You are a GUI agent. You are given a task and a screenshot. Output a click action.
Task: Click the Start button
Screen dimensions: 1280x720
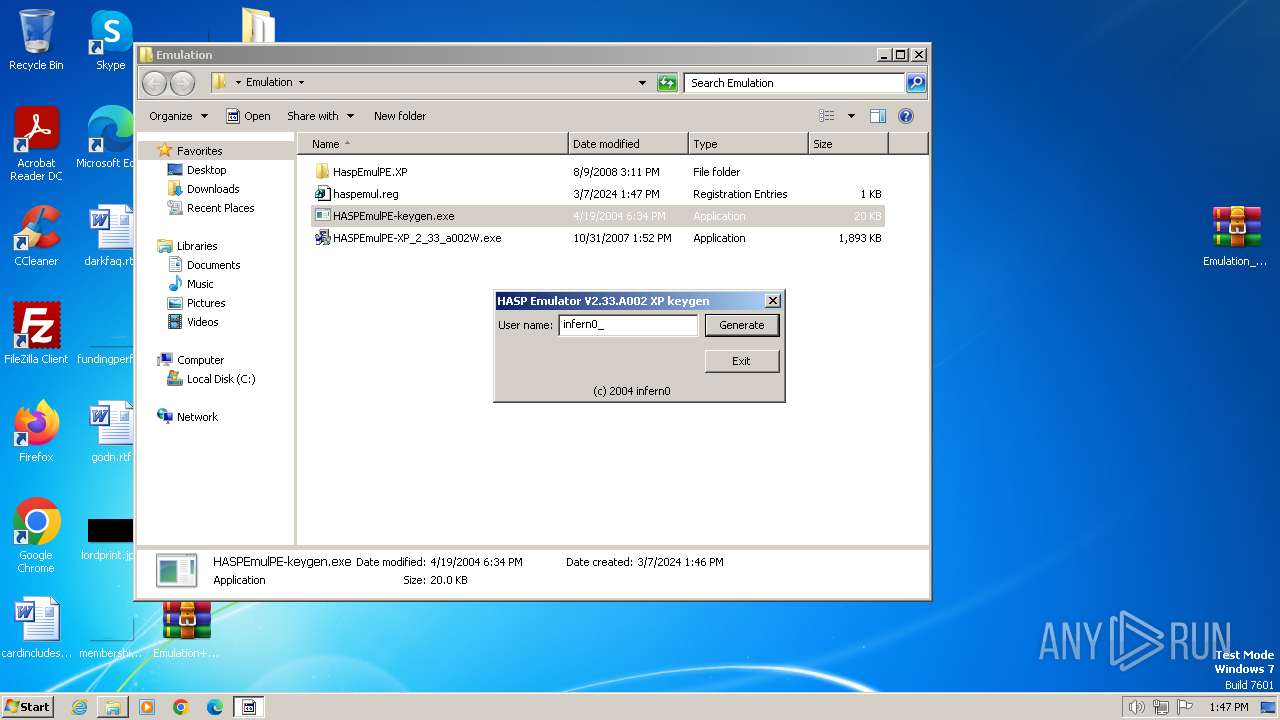pos(28,707)
